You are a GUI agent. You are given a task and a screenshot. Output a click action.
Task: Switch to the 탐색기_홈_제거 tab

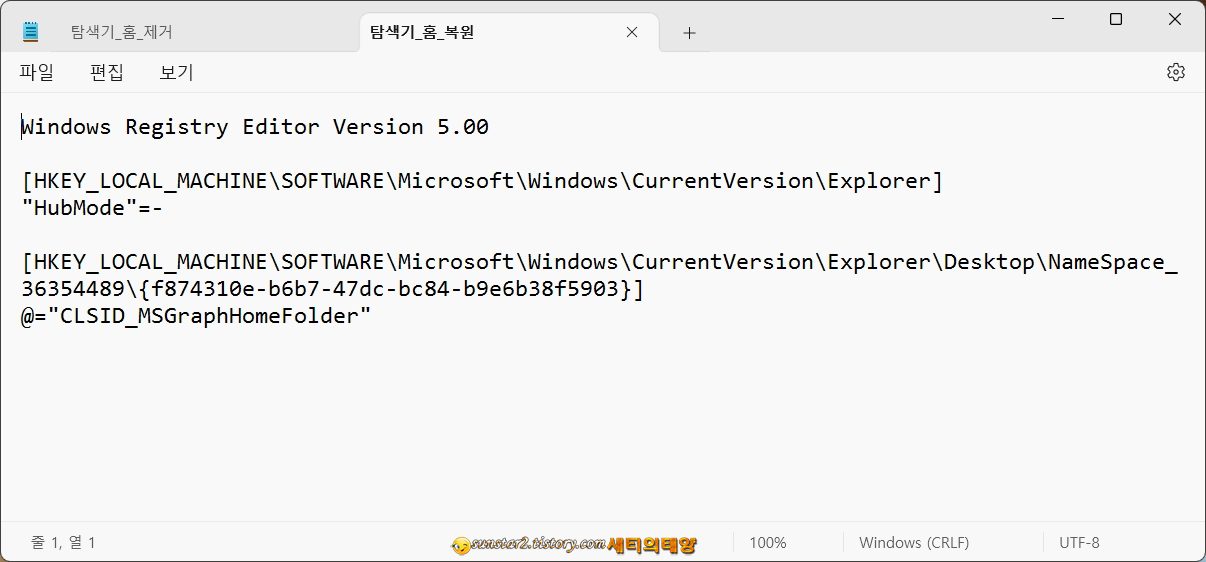coord(121,32)
